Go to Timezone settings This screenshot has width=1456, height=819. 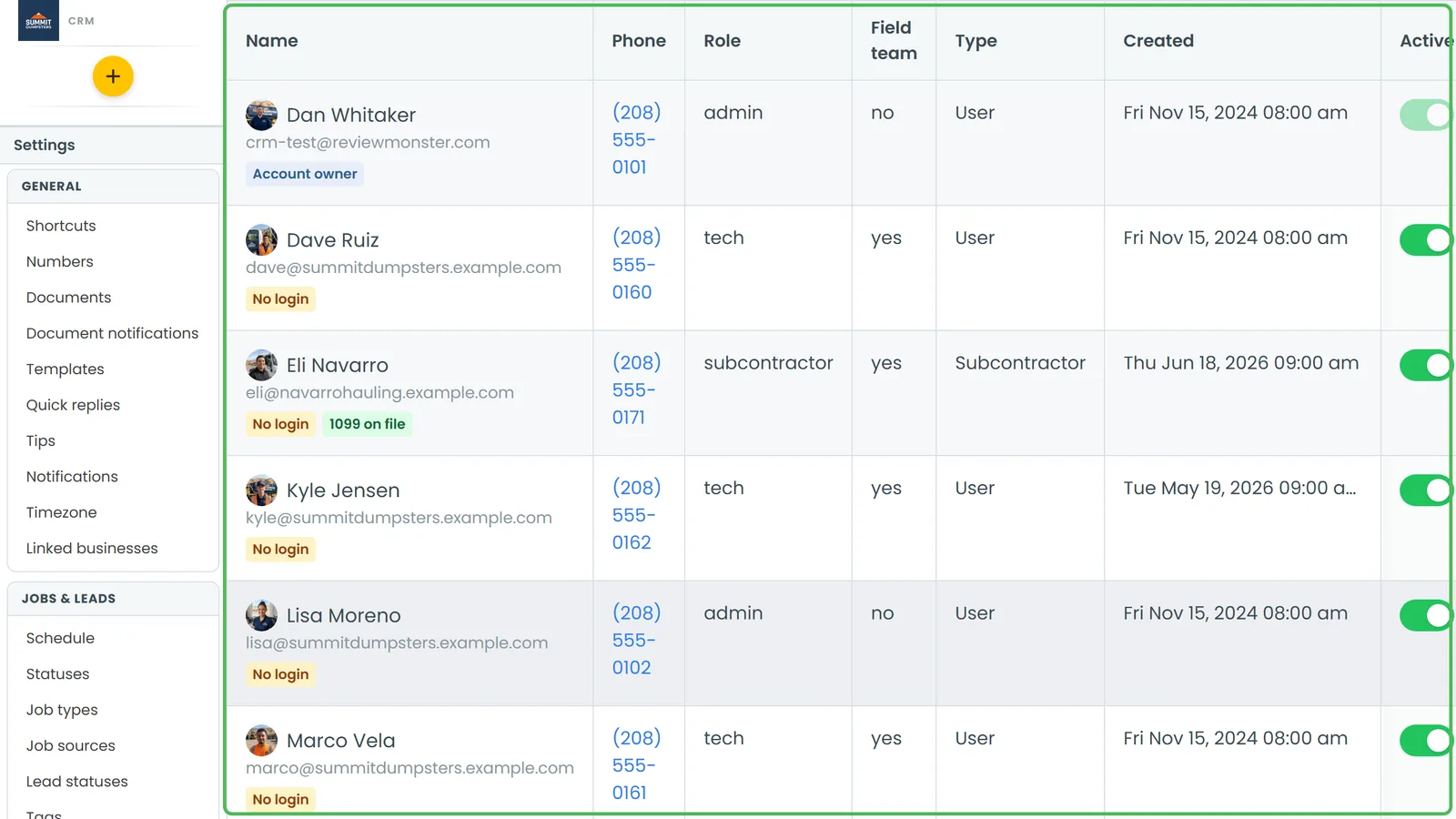click(x=62, y=512)
